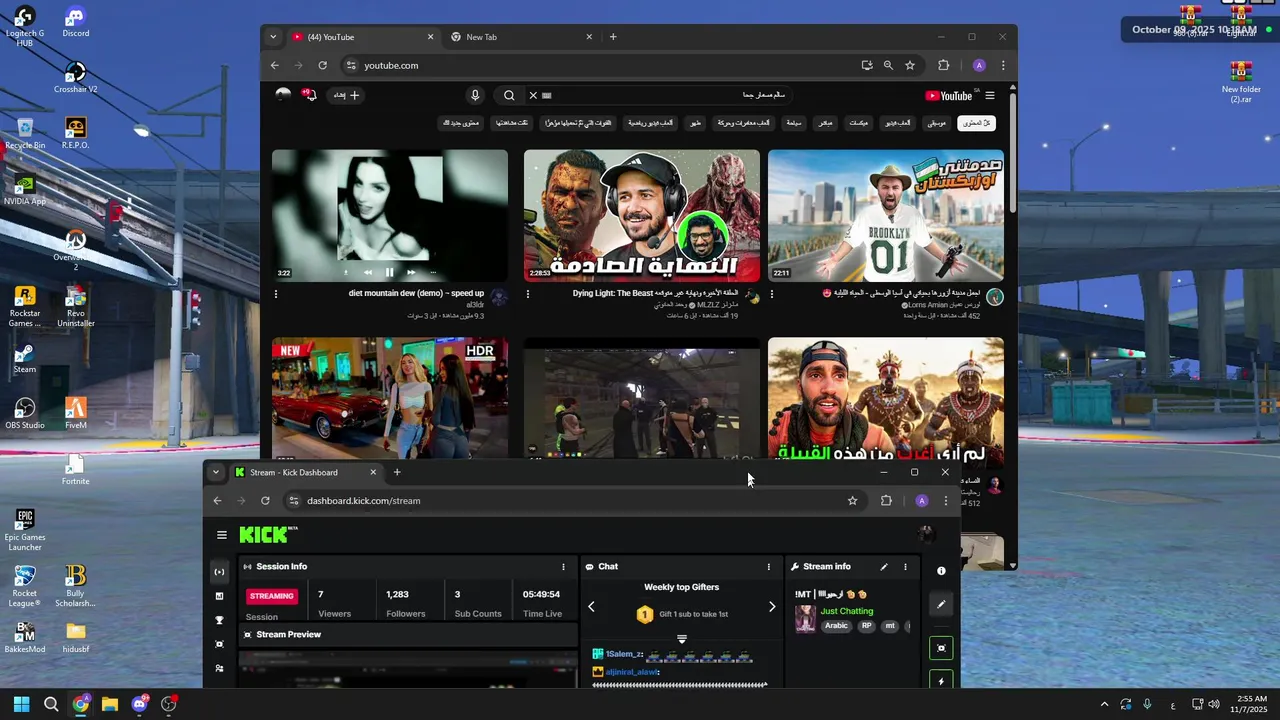Open the Kick achievements trophy sidebar icon

click(x=219, y=620)
